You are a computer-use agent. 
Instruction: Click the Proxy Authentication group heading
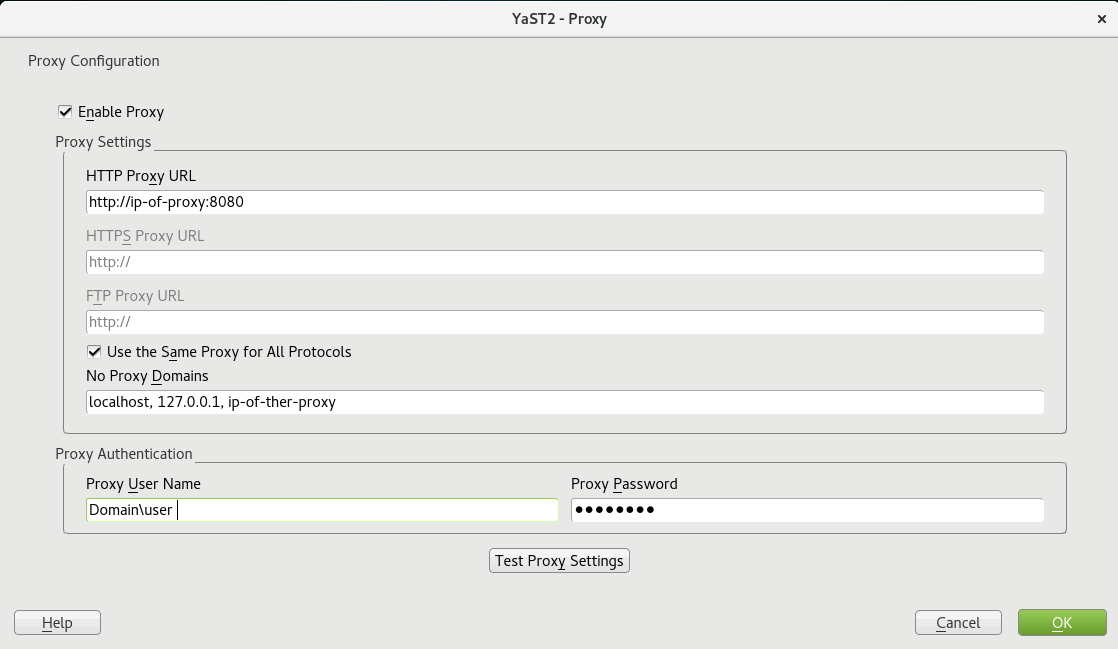click(124, 454)
